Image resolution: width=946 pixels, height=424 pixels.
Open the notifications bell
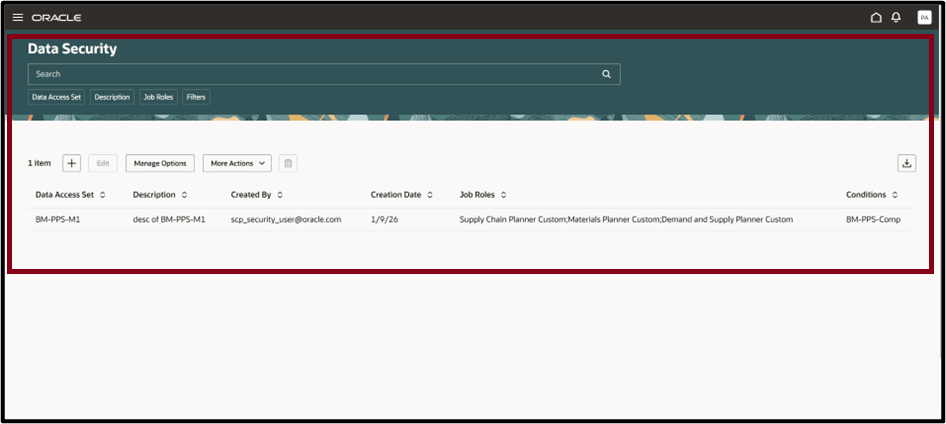(896, 17)
